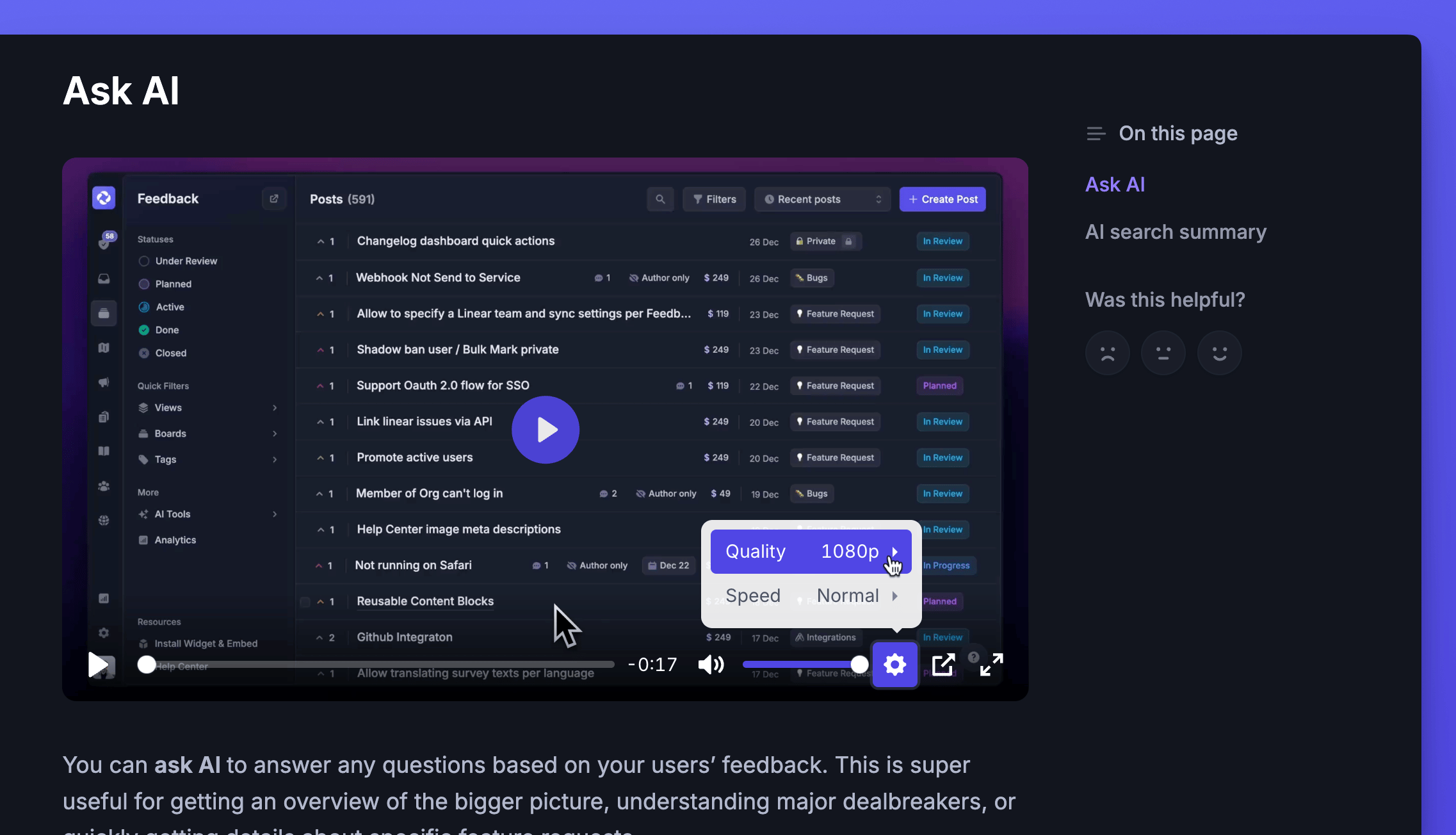Enter fullscreen with the expand arrows icon
Viewport: 1456px width, 835px height.
(991, 665)
